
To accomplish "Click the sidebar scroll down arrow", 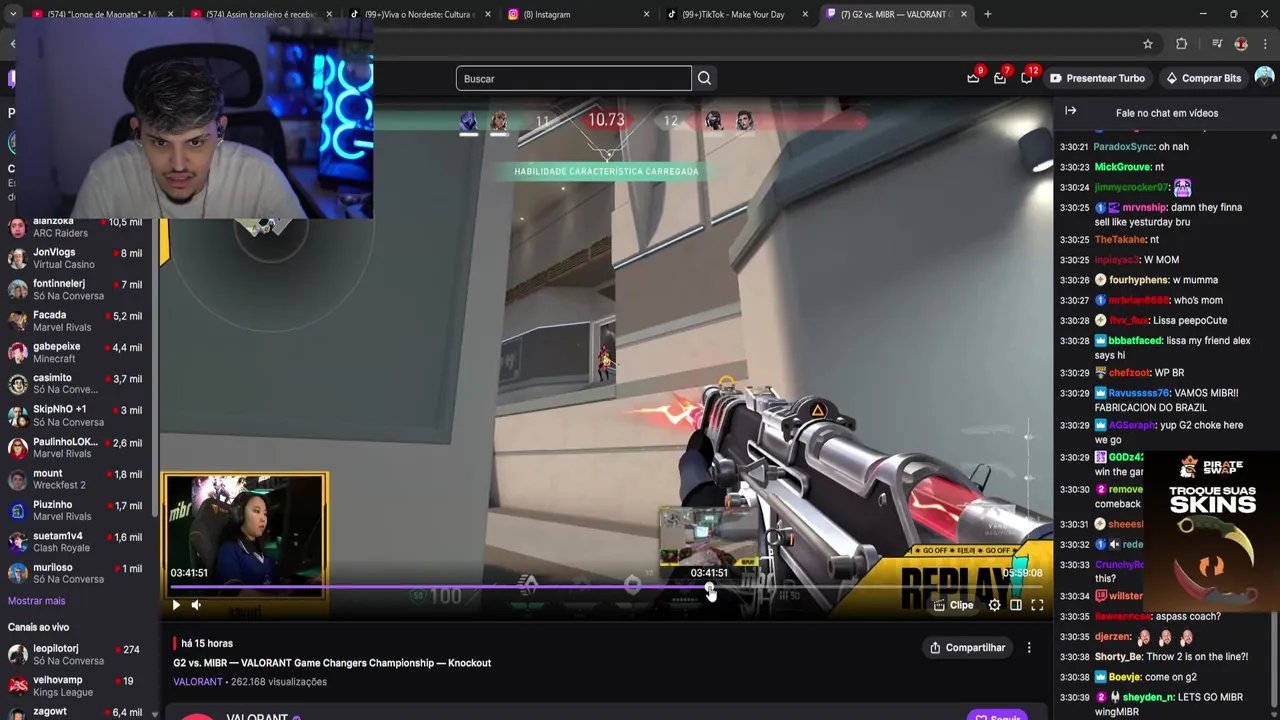I will coord(154,714).
